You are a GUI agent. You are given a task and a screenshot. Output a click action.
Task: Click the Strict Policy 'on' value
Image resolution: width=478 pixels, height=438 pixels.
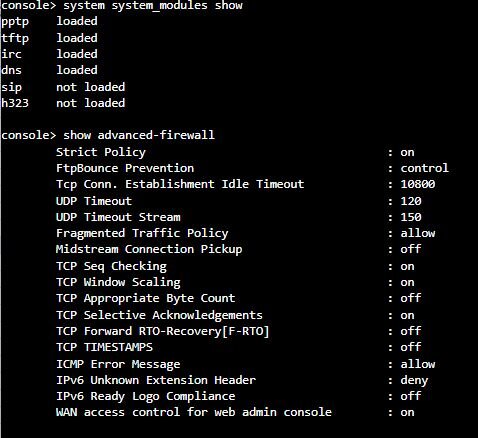pyautogui.click(x=407, y=152)
